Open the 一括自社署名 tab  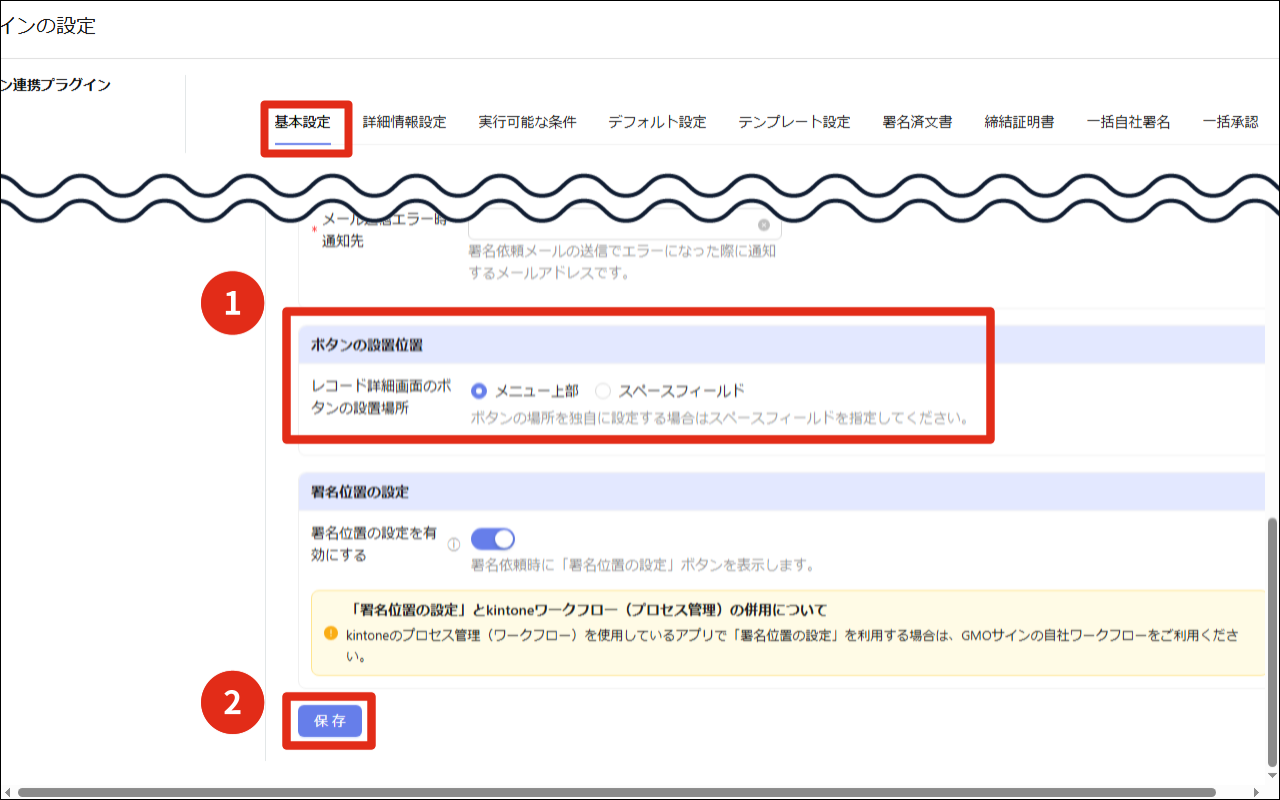(x=1128, y=122)
